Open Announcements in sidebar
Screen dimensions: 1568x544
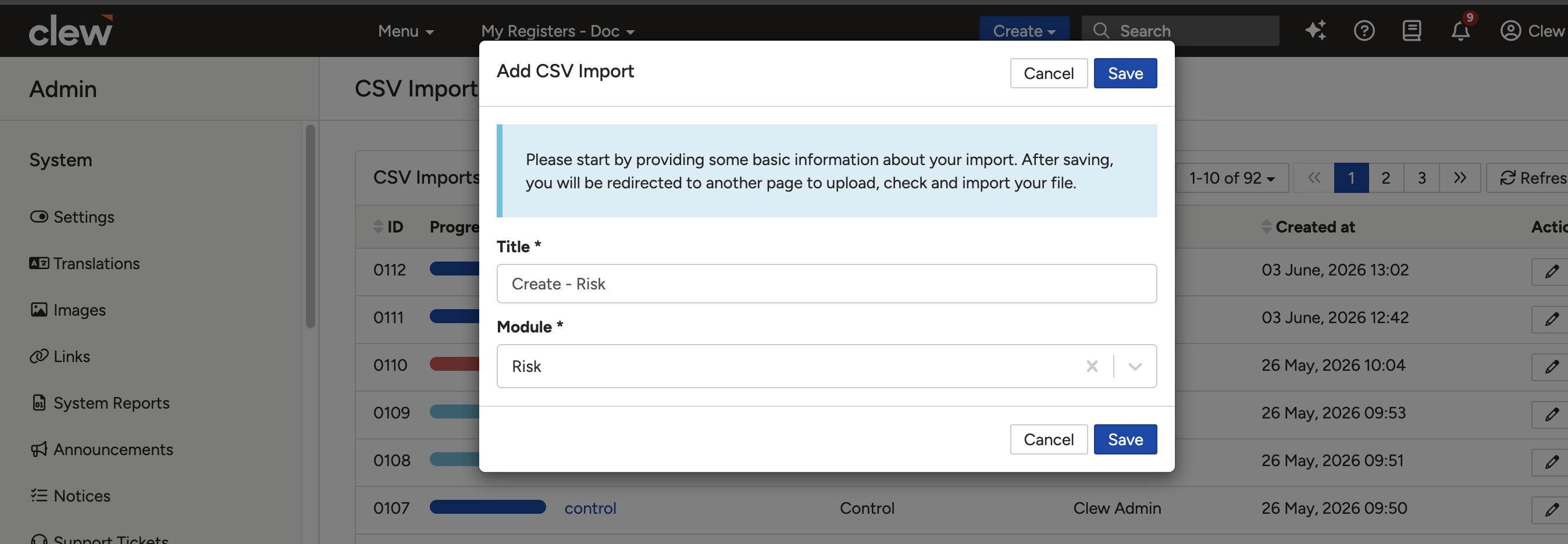[x=102, y=450]
